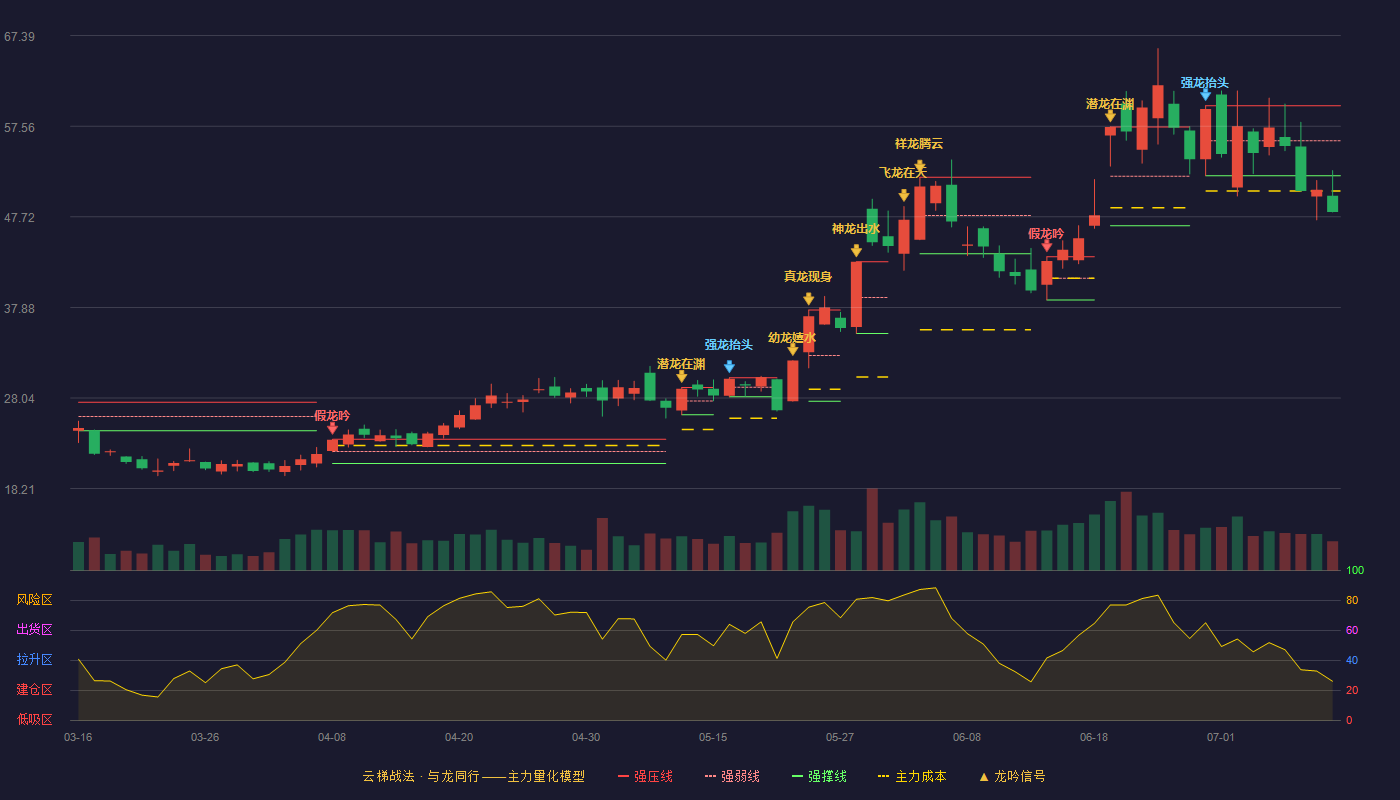Click the 47.72 price axis label

pos(19,218)
